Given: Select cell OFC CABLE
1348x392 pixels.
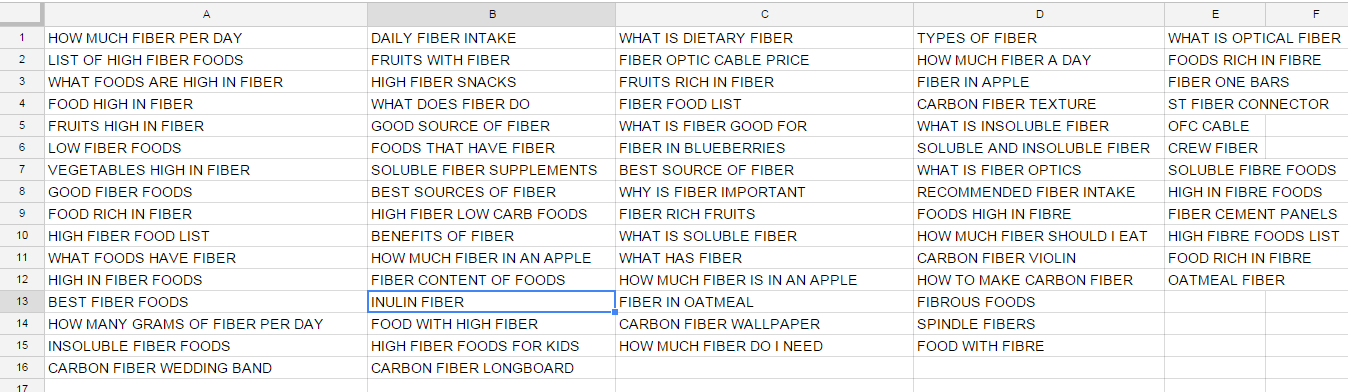Looking at the screenshot, I should click(1215, 126).
